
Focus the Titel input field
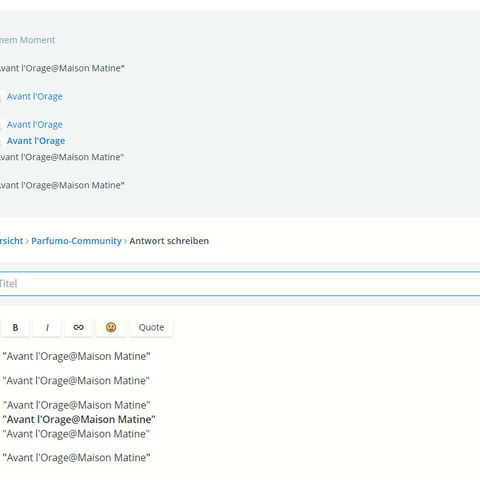coord(240,284)
